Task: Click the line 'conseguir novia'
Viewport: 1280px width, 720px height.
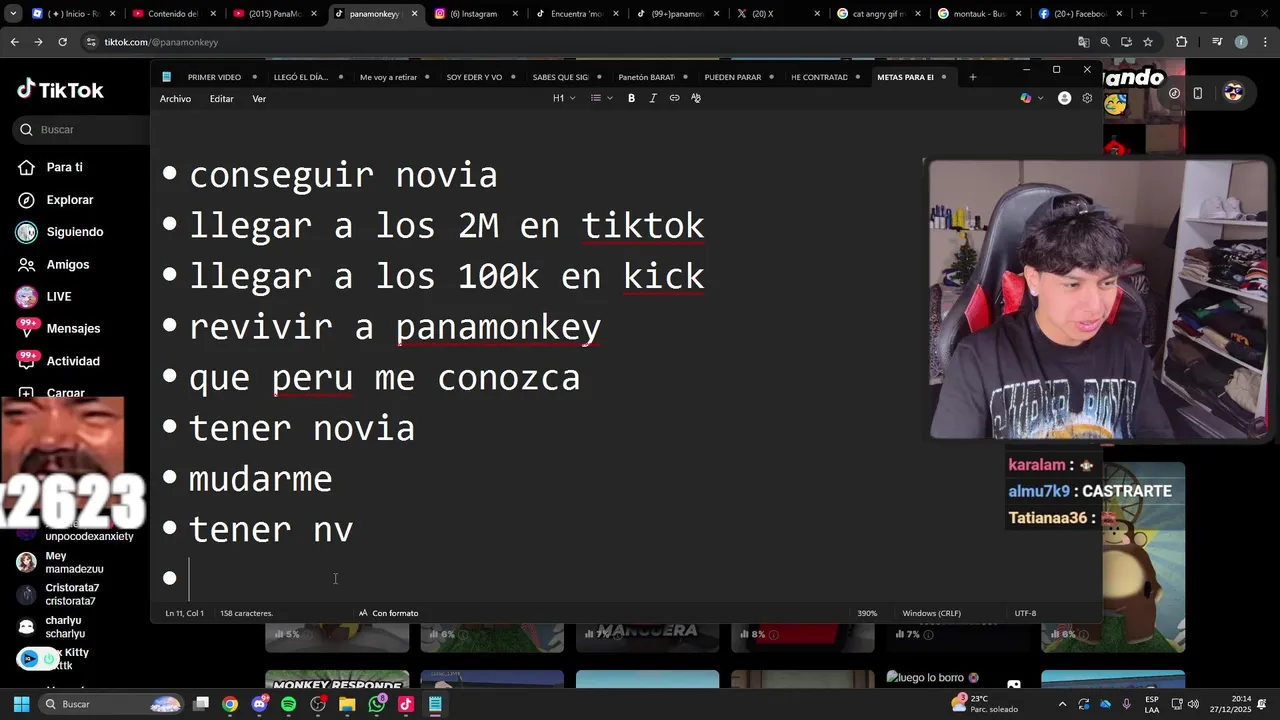Action: click(343, 175)
